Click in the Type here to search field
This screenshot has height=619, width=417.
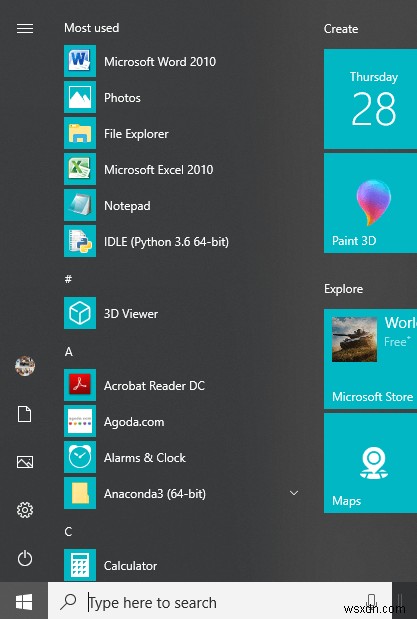pos(220,602)
